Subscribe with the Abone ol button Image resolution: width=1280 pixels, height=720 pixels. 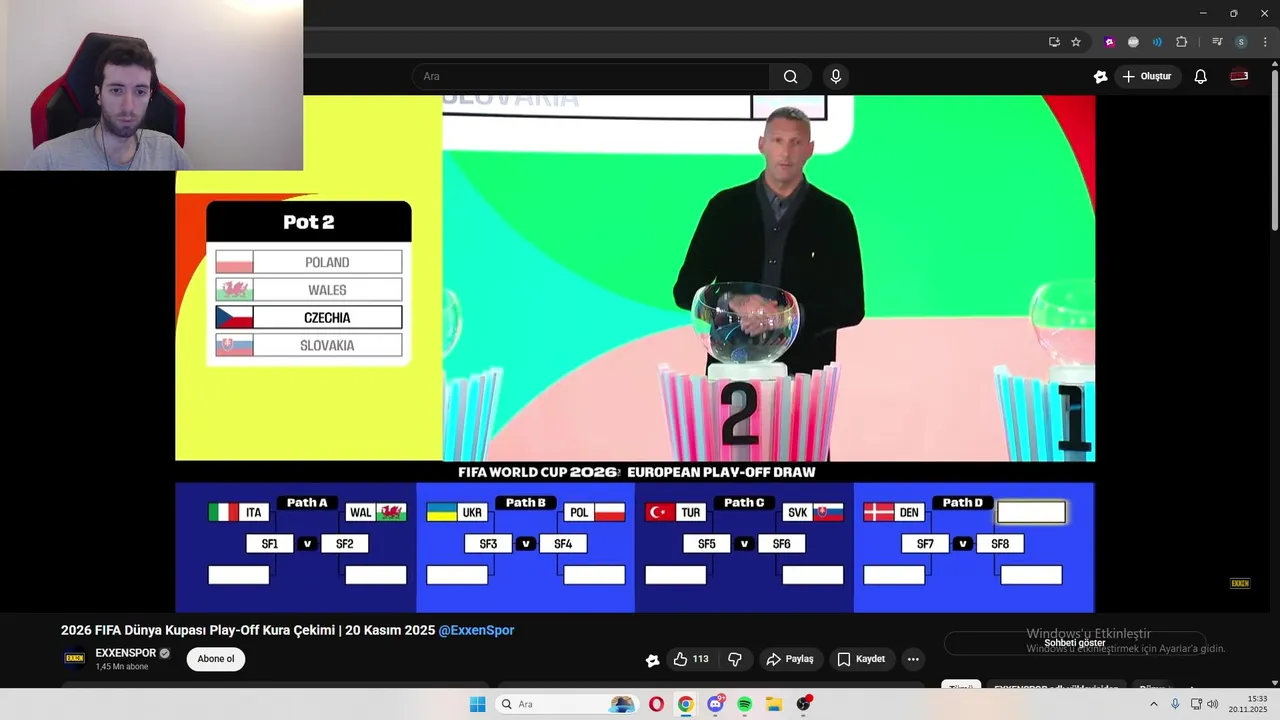pos(216,659)
